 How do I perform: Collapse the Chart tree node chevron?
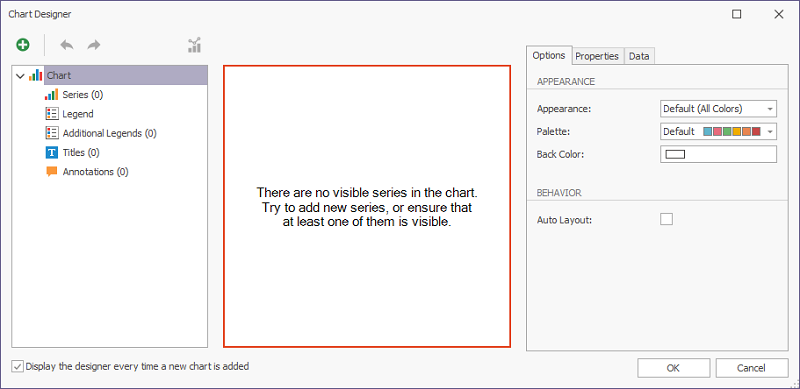[x=20, y=76]
